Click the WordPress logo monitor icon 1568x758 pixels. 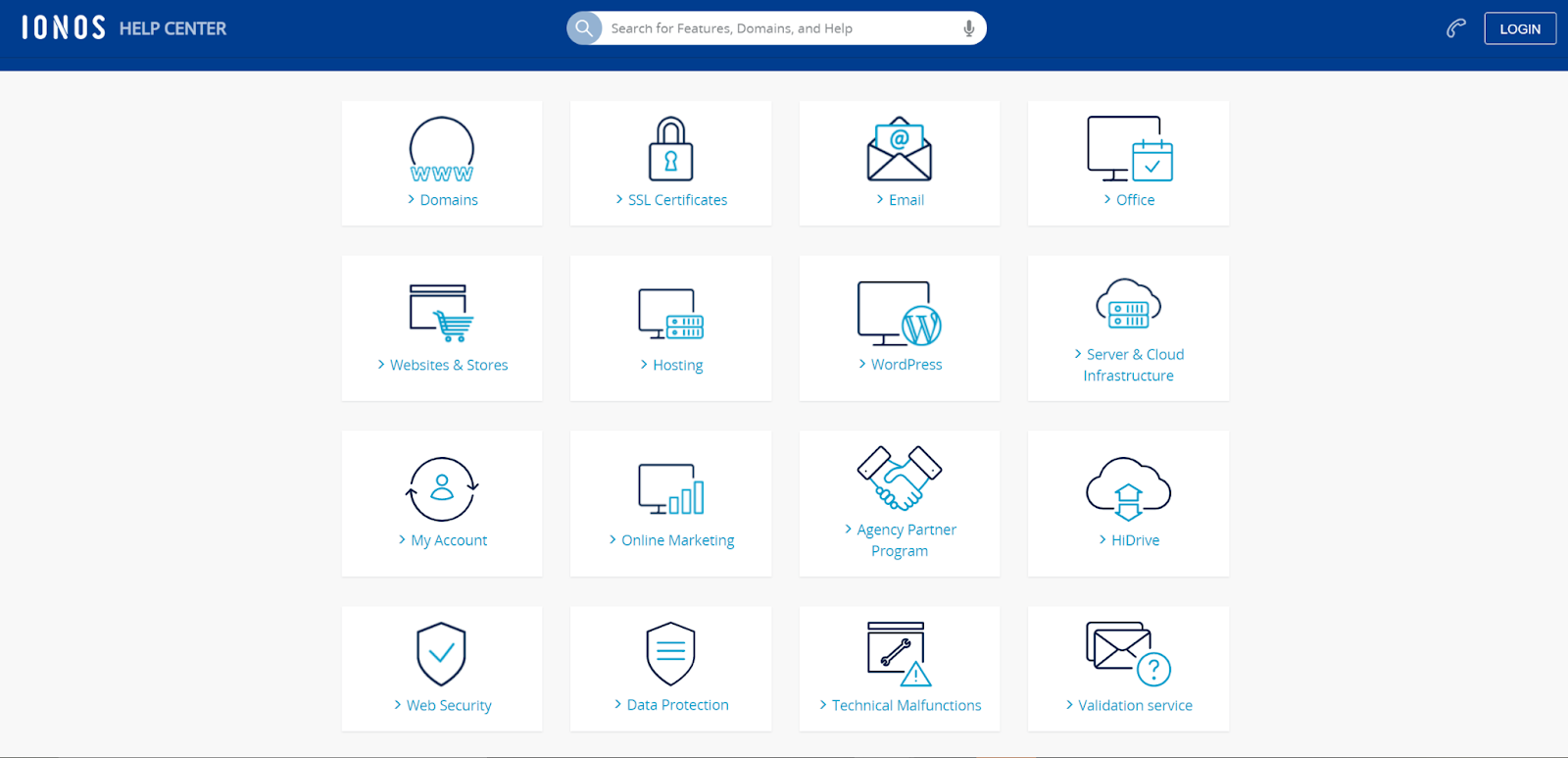(900, 314)
